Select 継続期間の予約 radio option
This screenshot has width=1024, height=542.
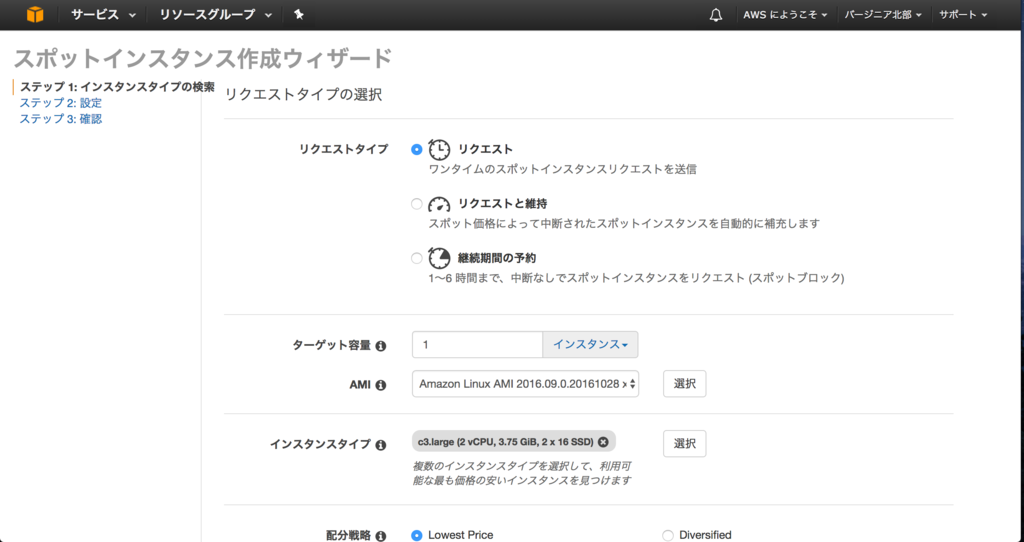click(x=417, y=258)
